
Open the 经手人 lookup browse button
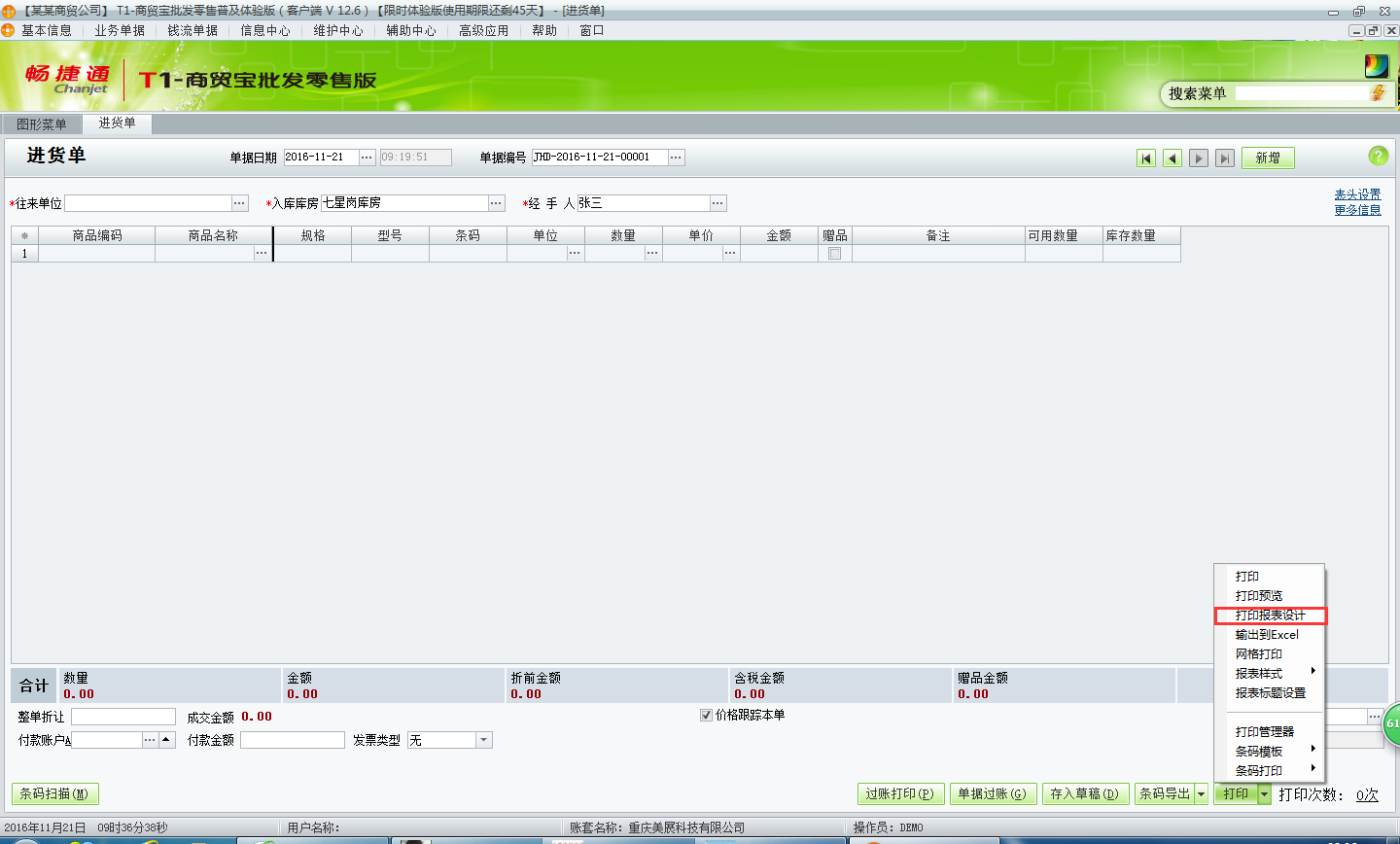tap(717, 203)
